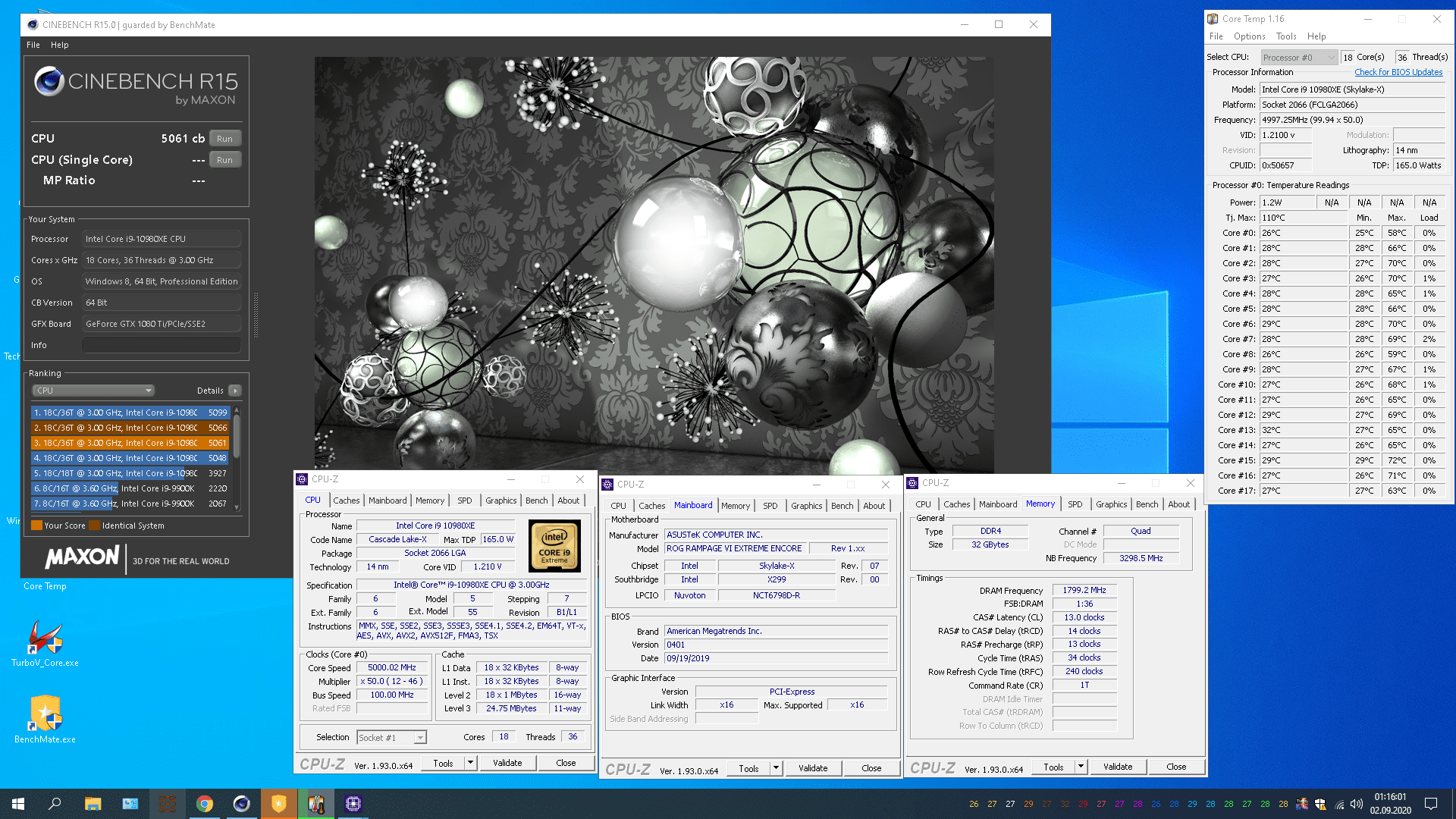
Task: Switch to Caches tab in CPU-Z CPU window
Action: (346, 500)
